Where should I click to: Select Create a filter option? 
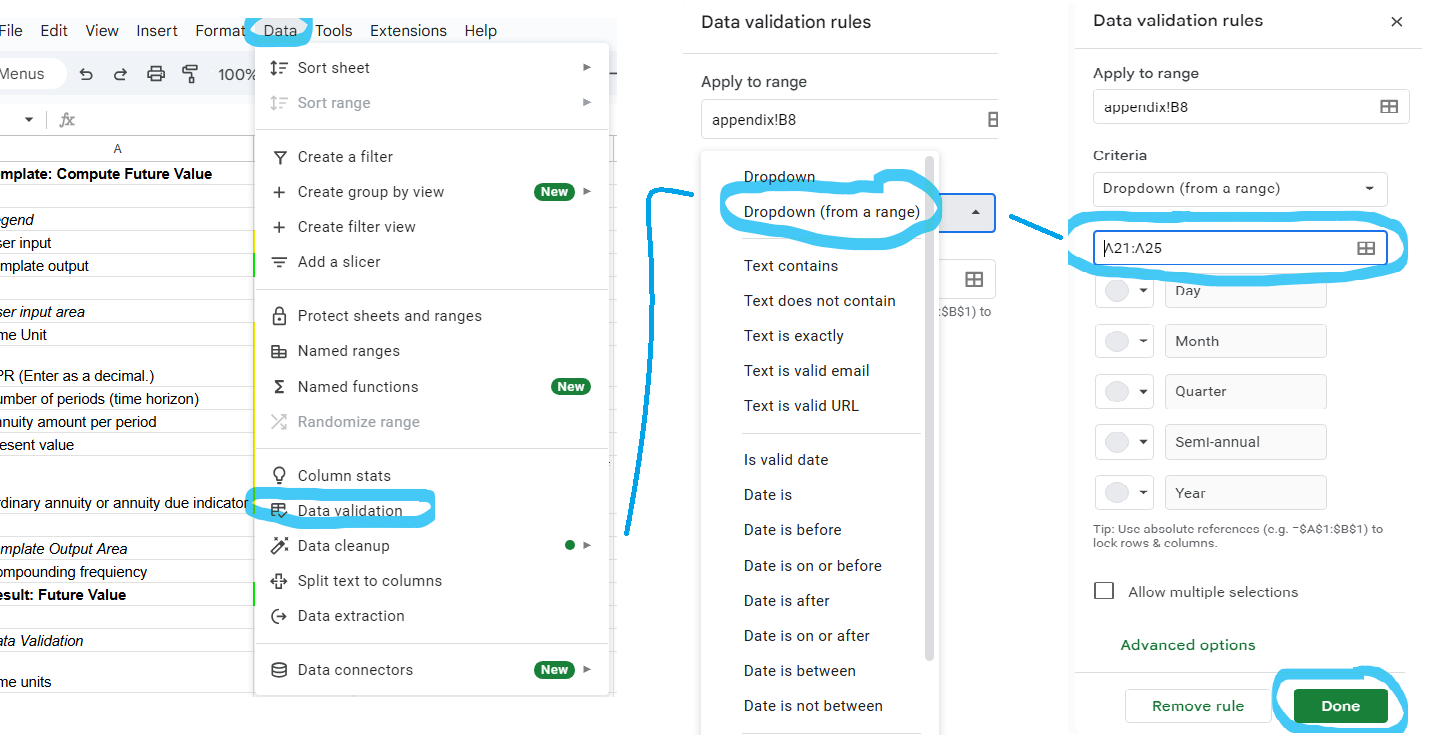click(345, 157)
